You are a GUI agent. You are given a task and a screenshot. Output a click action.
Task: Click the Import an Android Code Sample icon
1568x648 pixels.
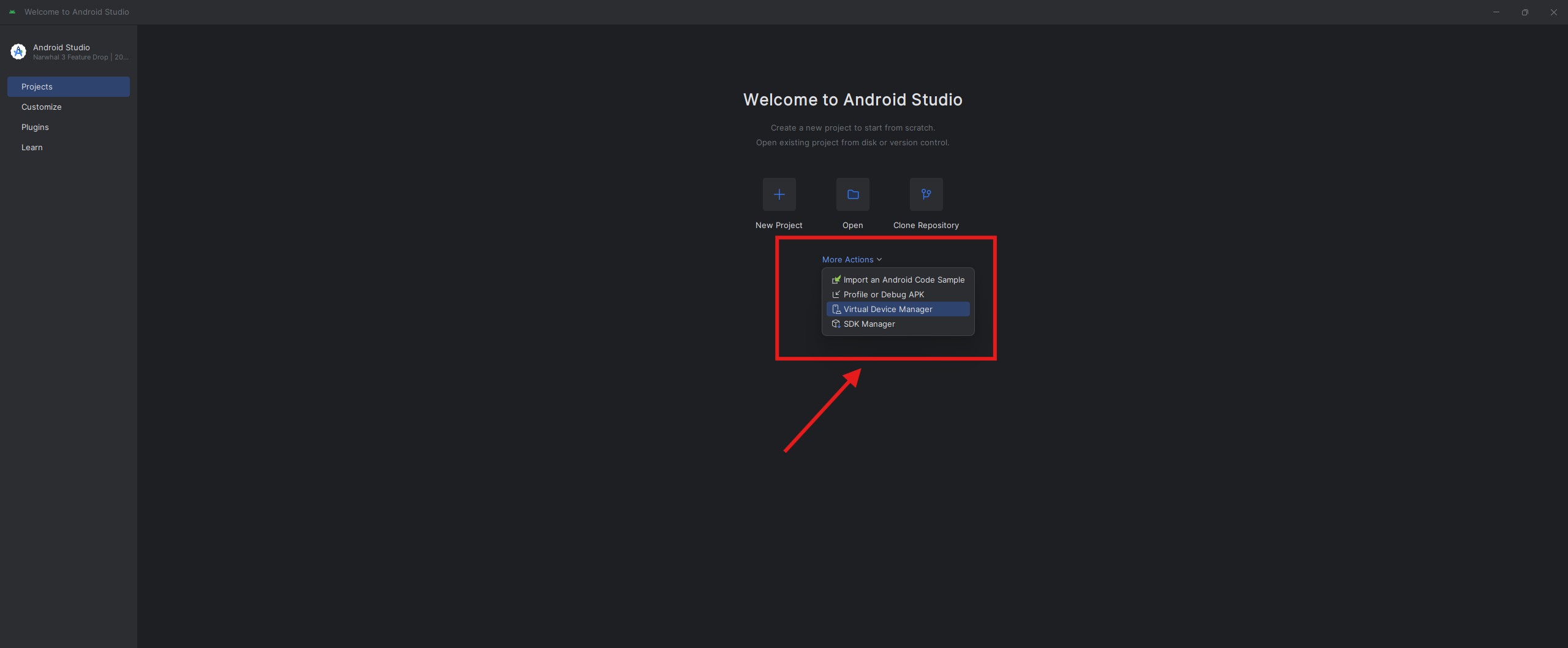point(836,280)
